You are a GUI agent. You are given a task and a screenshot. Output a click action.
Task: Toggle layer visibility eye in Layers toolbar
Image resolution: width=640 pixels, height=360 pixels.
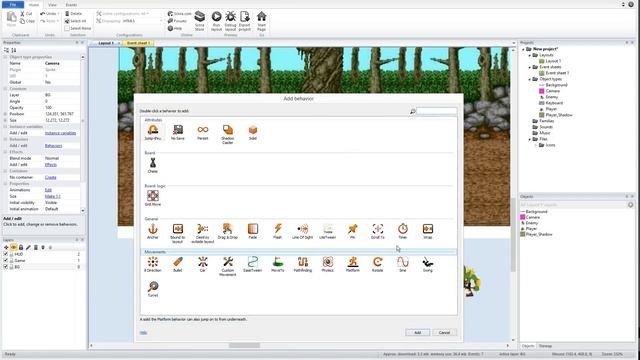(13, 247)
